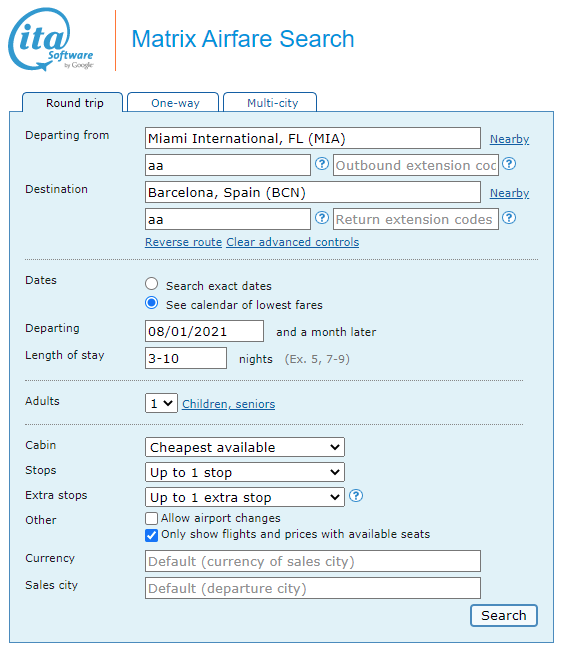Click the Search button

click(504, 616)
